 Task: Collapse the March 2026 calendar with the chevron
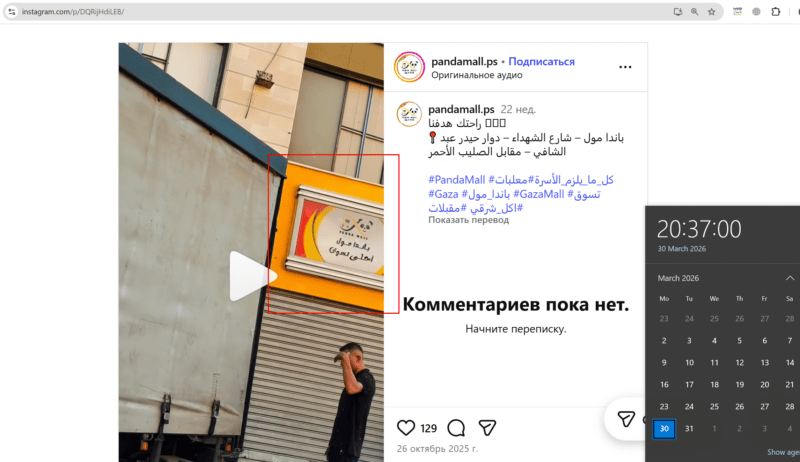[789, 278]
